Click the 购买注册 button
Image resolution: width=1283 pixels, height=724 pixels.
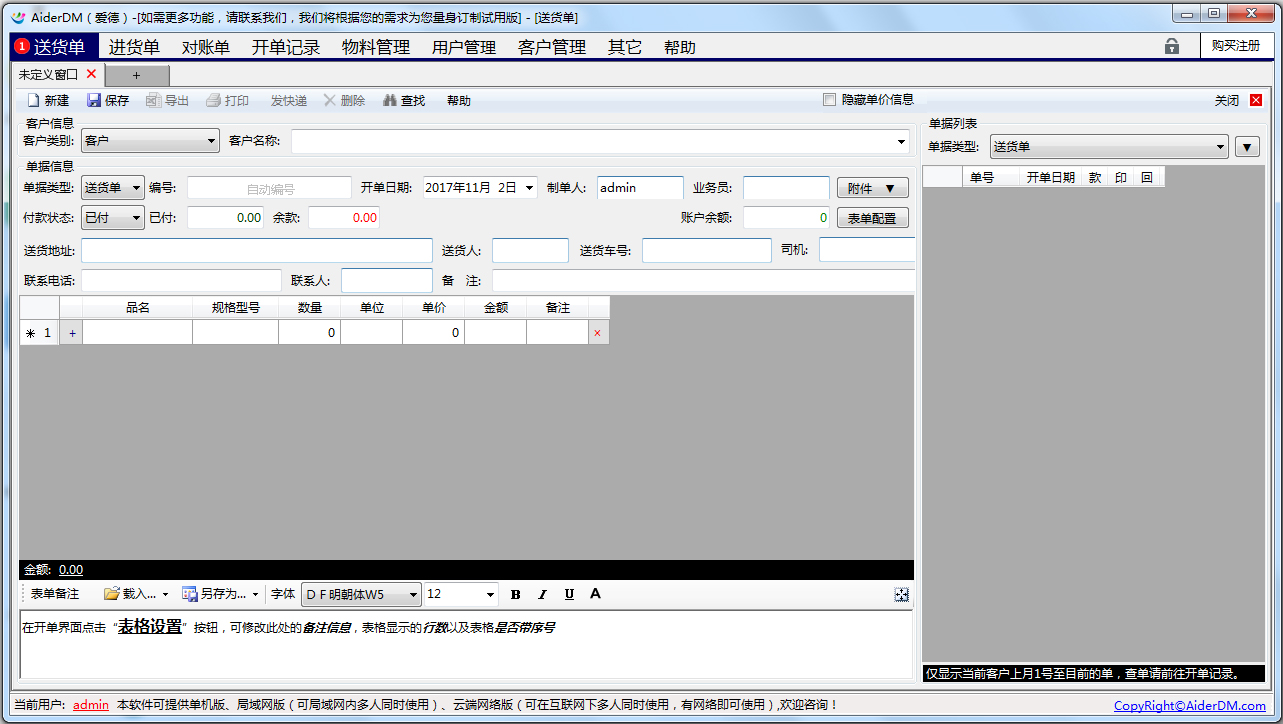(x=1235, y=46)
